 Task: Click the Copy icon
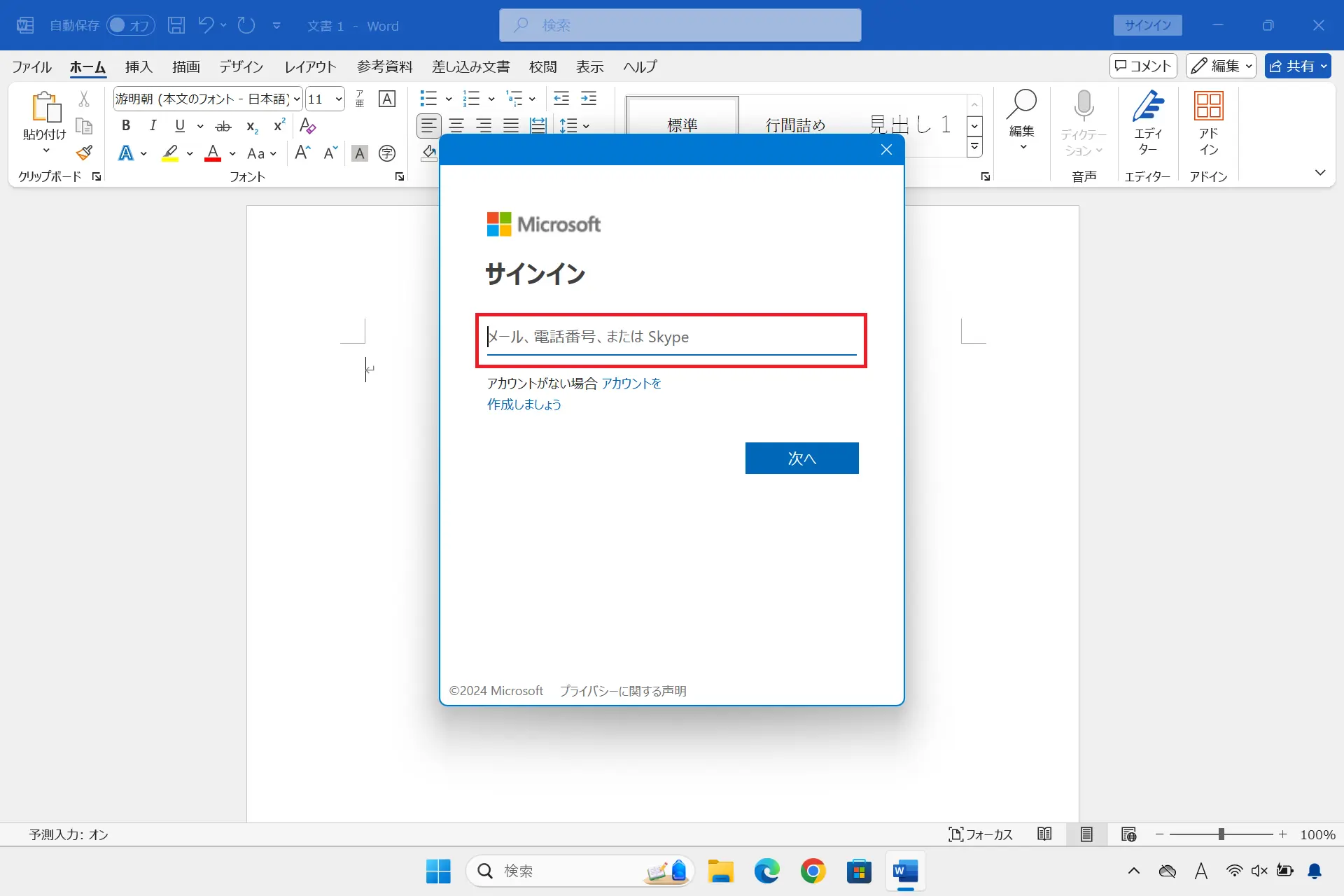[84, 126]
